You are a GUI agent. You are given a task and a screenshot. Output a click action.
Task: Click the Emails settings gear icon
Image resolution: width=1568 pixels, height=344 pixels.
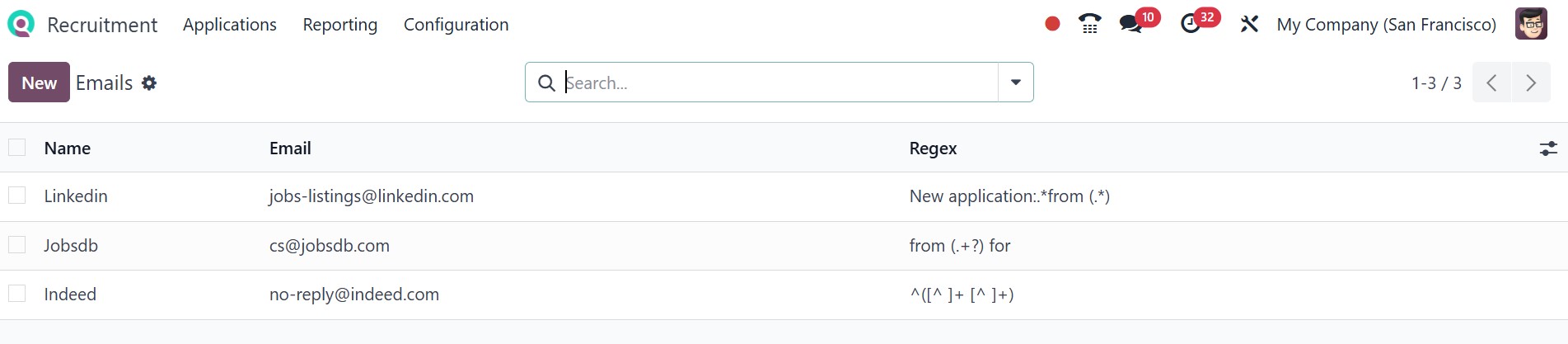click(x=149, y=82)
